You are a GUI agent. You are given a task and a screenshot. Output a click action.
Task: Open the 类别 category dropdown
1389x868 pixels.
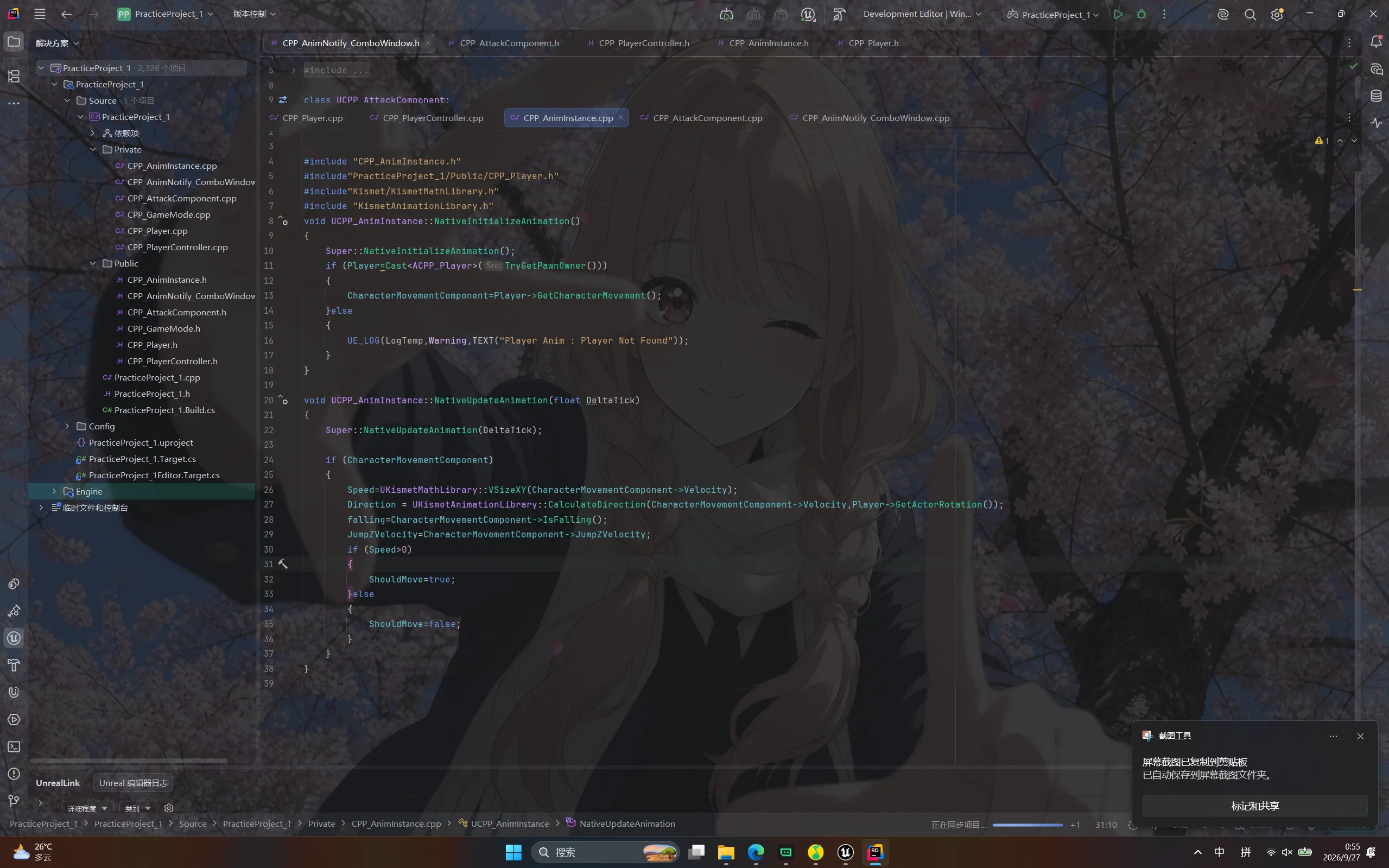click(138, 808)
